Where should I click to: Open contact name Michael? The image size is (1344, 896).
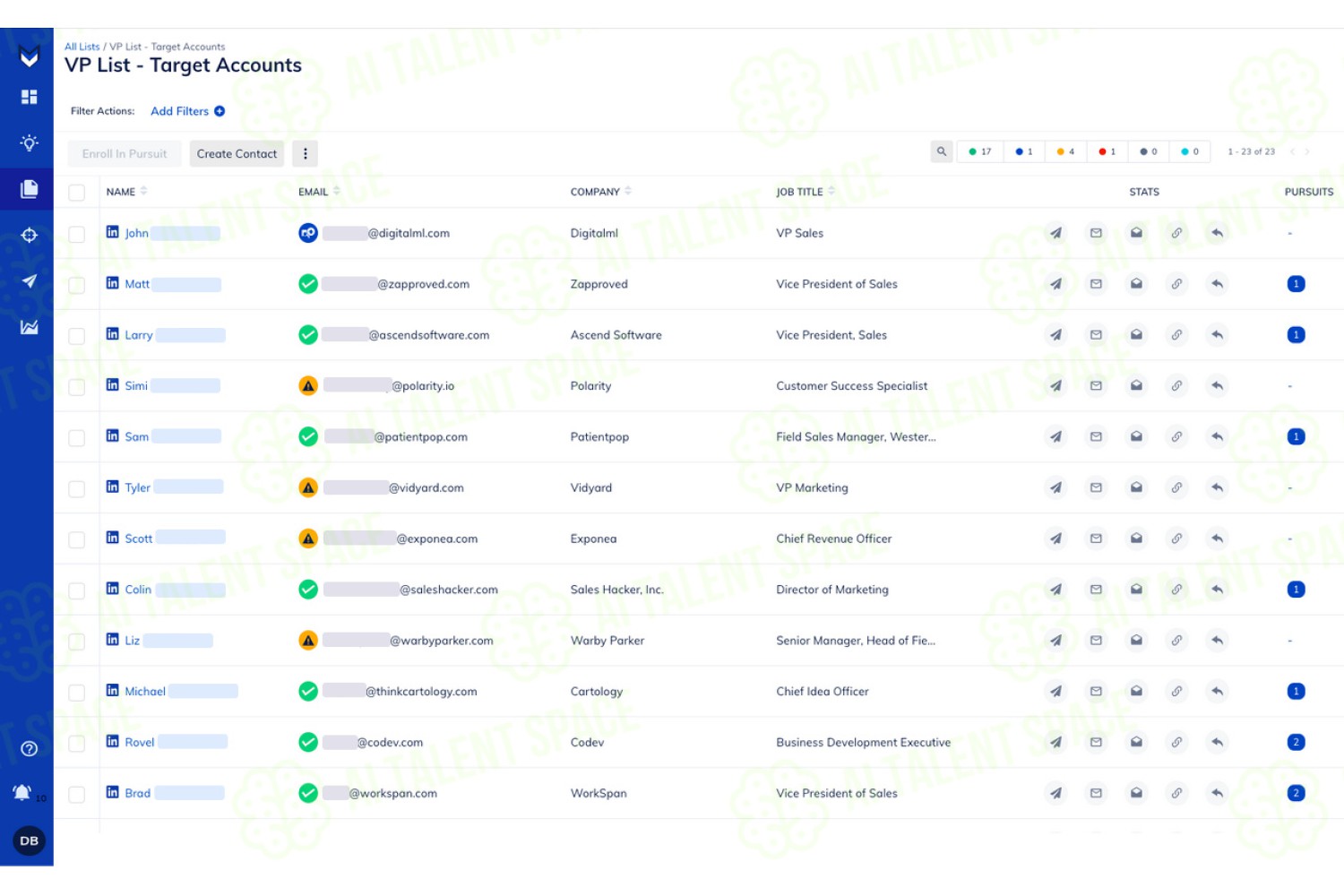tap(145, 691)
